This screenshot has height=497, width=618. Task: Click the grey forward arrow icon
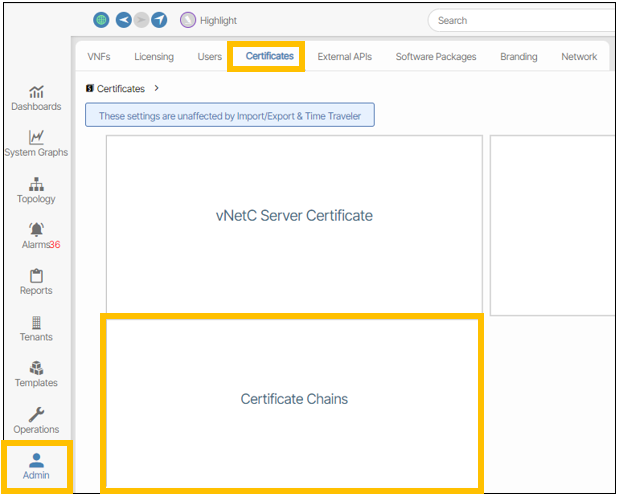141,20
